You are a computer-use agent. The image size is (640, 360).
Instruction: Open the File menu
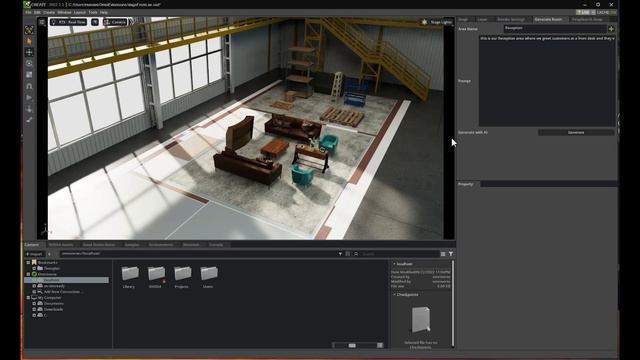[28, 13]
